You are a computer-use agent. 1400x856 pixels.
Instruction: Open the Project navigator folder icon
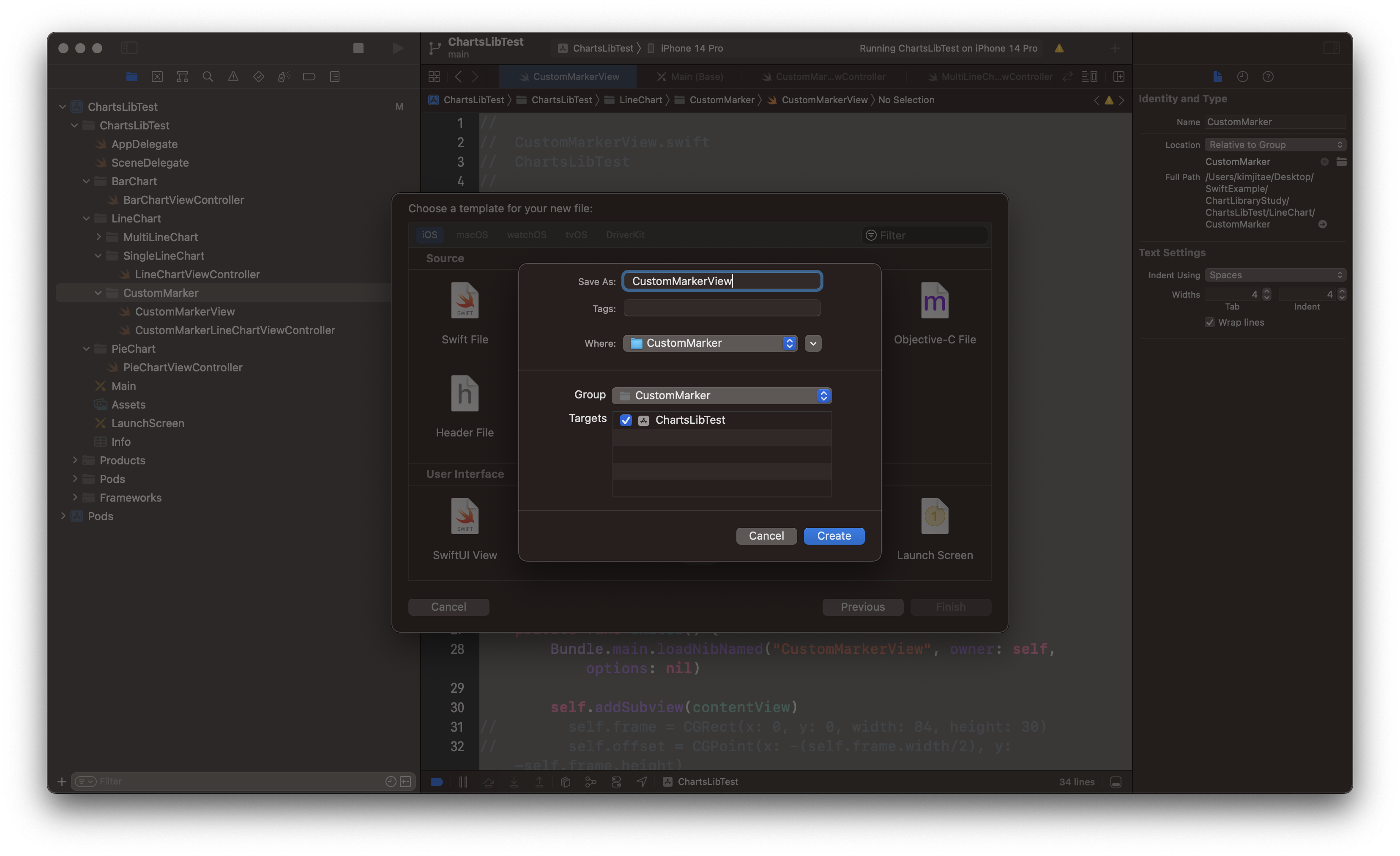click(x=132, y=77)
